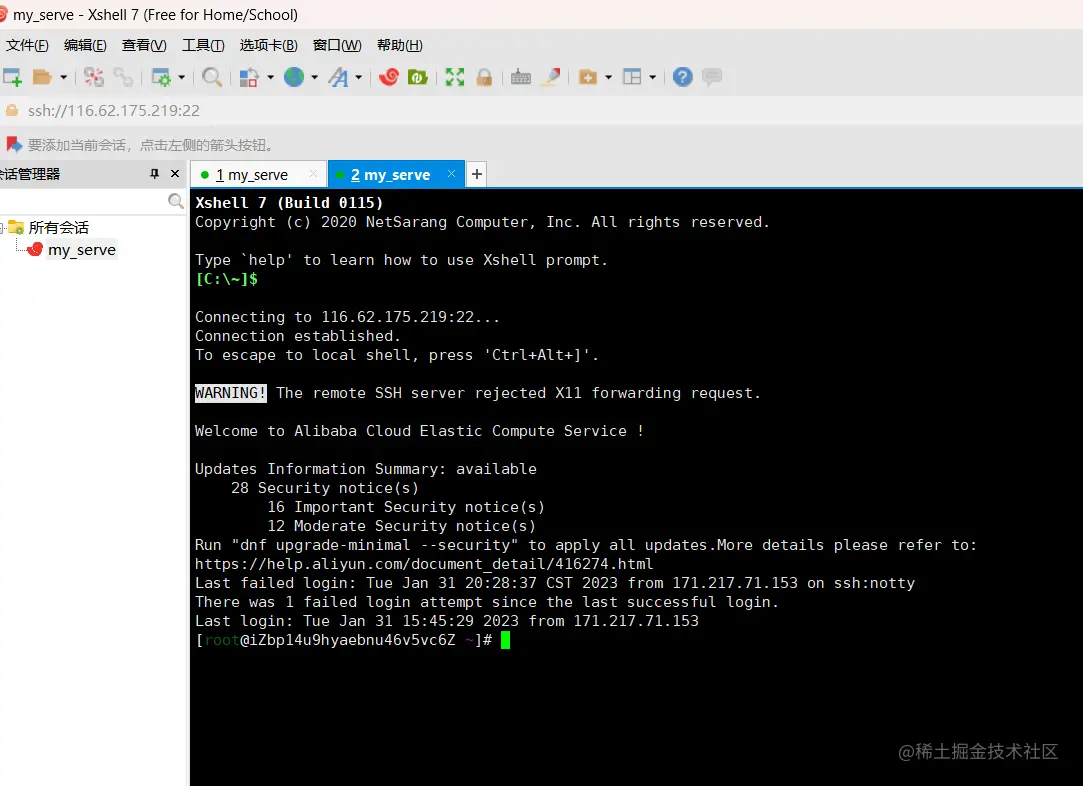Open Help via blue question mark icon
The height and width of the screenshot is (786, 1083).
[682, 77]
